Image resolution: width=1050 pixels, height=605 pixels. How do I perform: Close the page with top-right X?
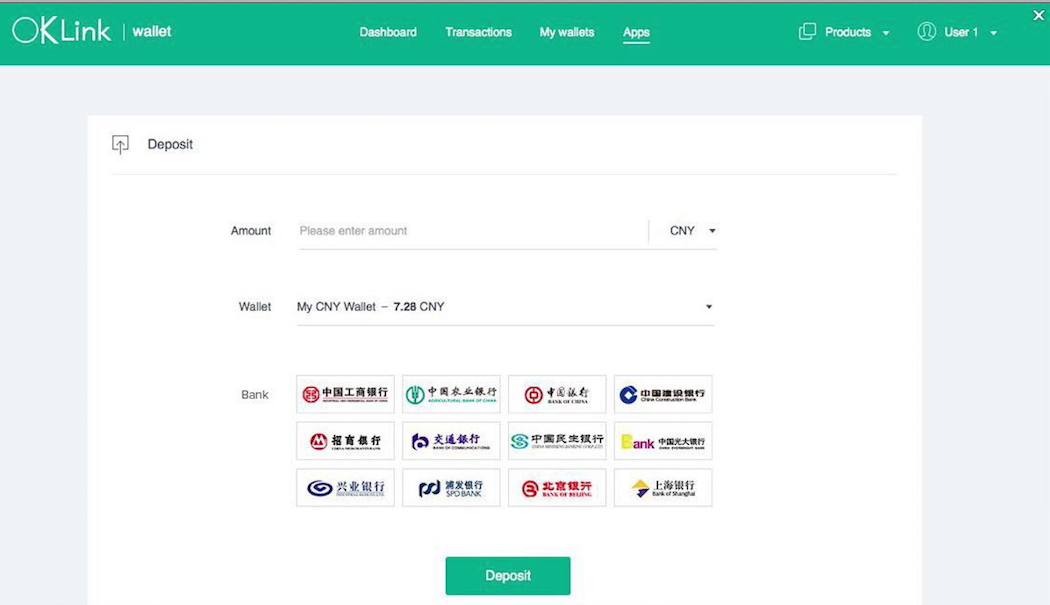[1038, 15]
